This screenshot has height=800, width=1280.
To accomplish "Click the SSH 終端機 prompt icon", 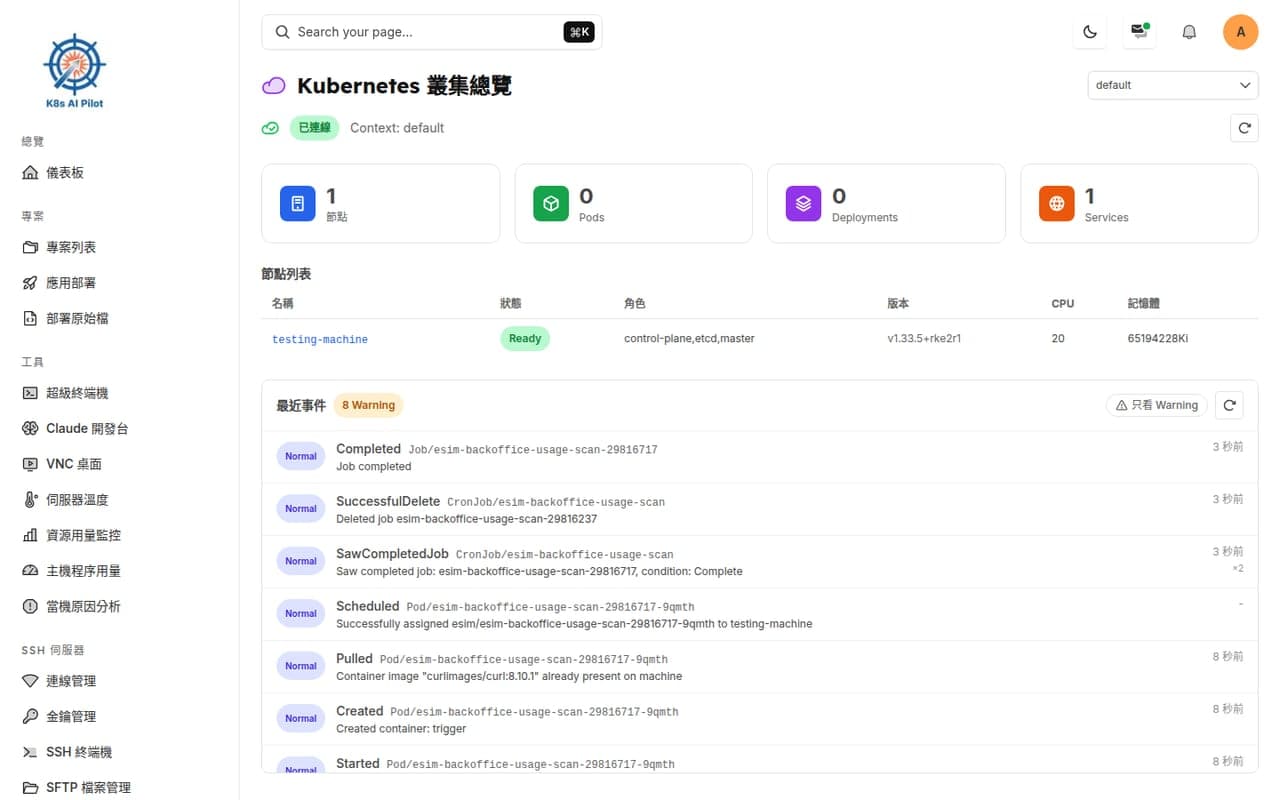I will [x=30, y=752].
